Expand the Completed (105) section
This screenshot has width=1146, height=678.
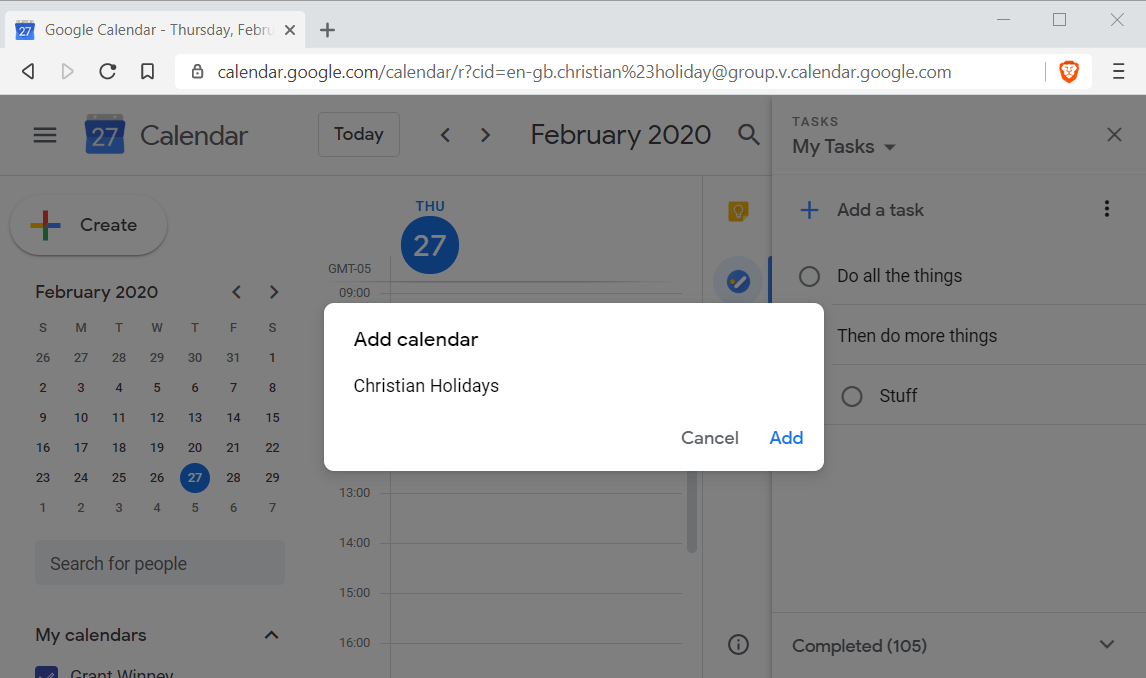[x=1106, y=645]
